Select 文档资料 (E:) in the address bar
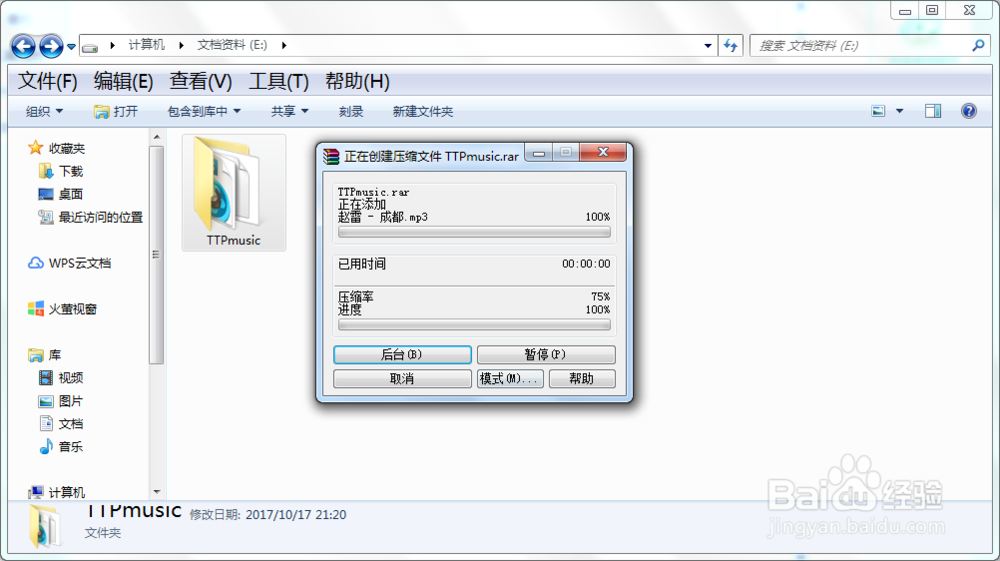This screenshot has width=1000, height=561. pos(232,45)
